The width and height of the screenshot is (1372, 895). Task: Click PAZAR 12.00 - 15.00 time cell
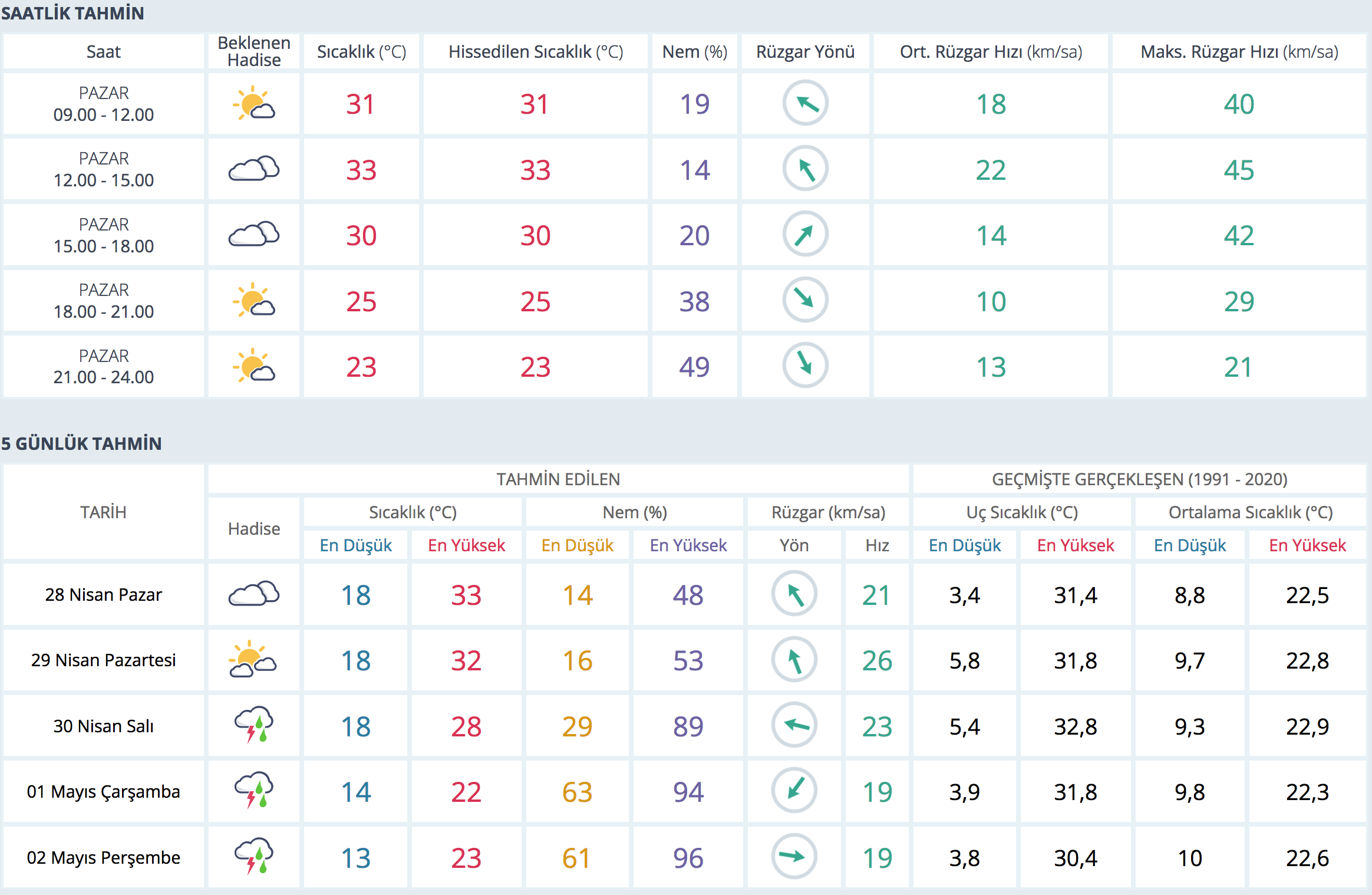click(103, 169)
